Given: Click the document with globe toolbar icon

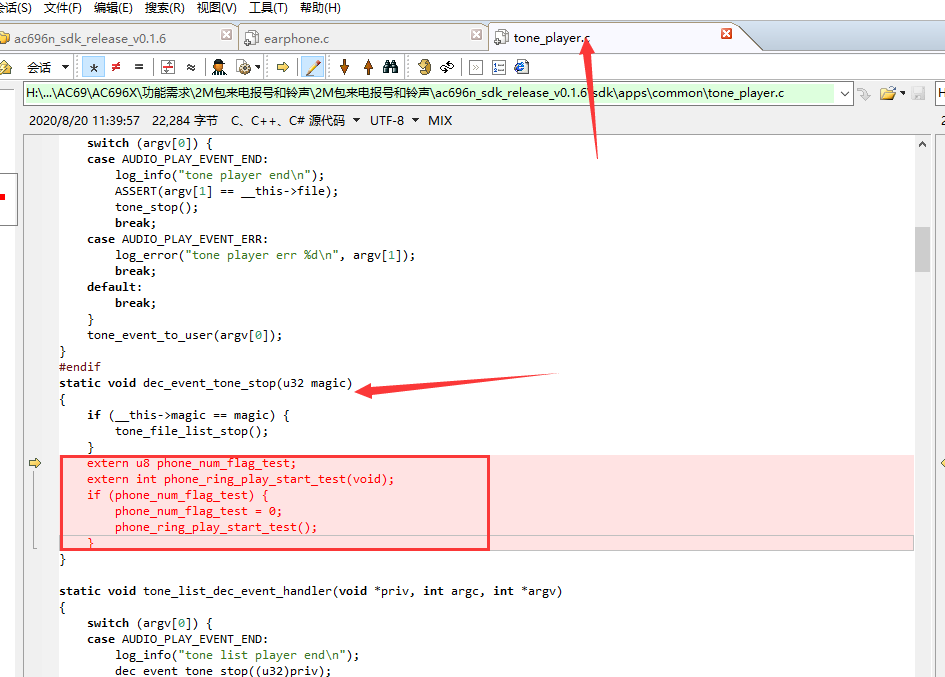Looking at the screenshot, I should point(522,67).
